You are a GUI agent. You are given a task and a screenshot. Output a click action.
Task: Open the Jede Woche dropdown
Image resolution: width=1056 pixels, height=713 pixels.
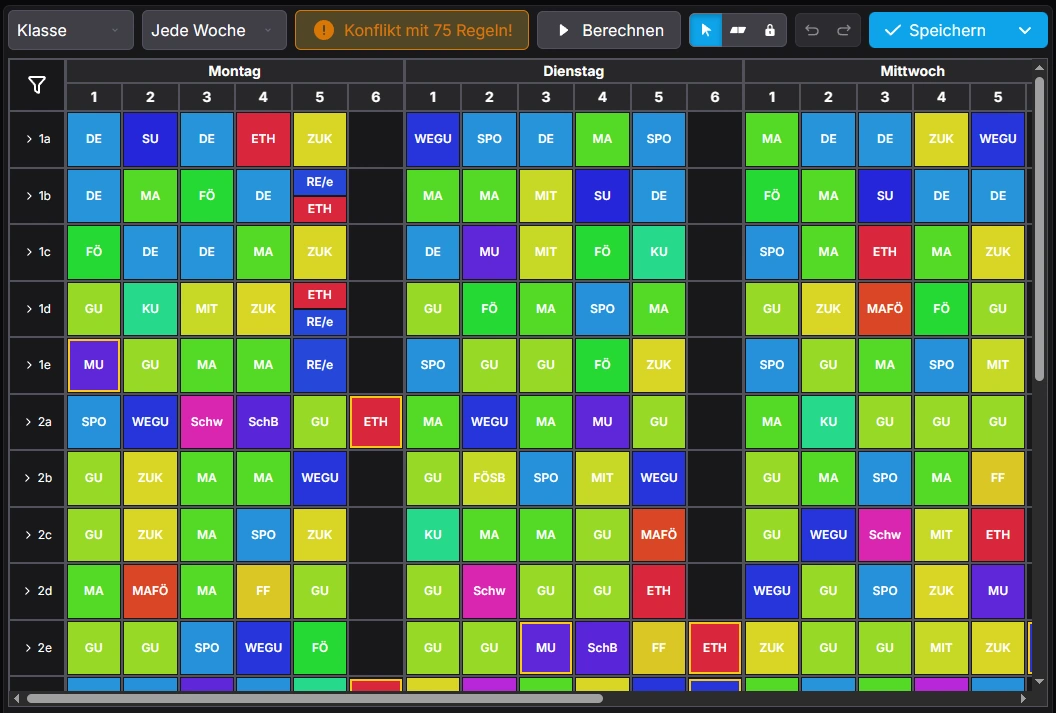point(213,30)
